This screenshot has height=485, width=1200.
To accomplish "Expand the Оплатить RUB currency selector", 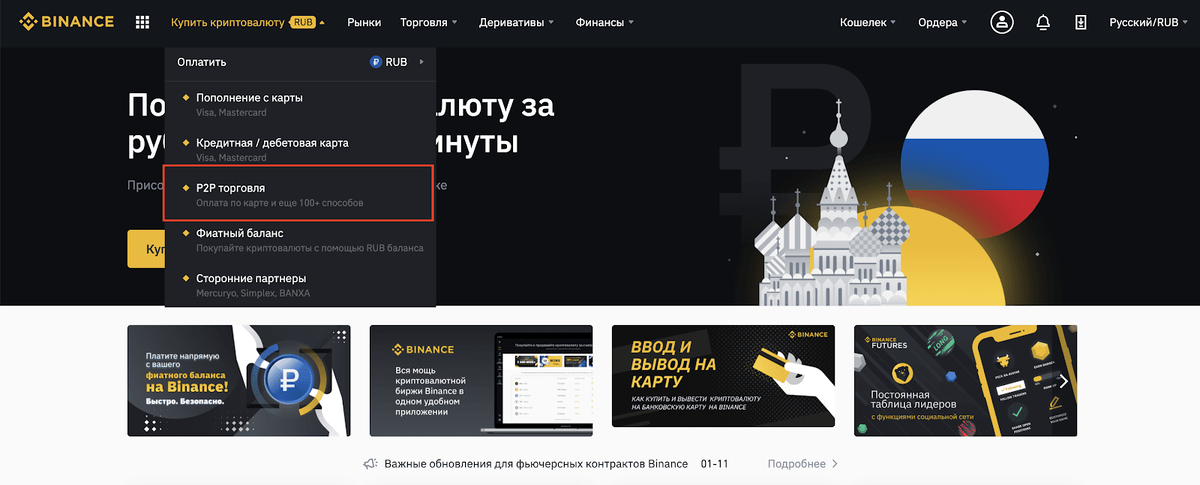I will [300, 62].
